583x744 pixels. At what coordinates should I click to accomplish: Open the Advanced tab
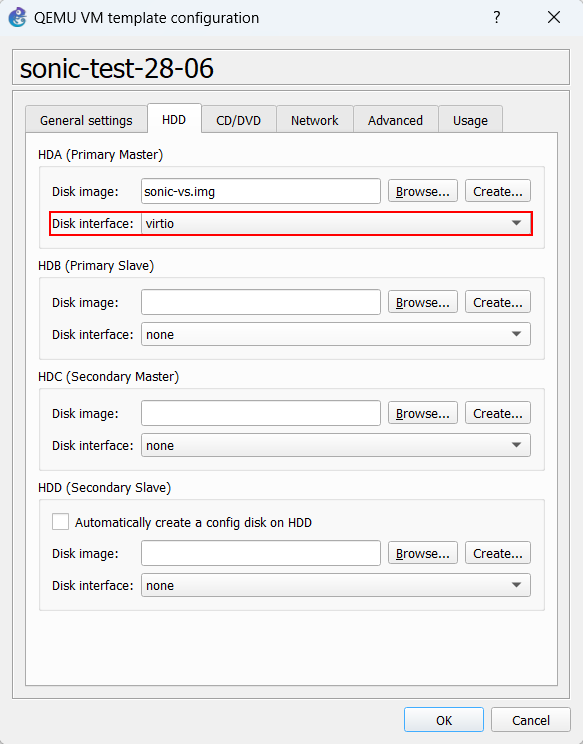[395, 121]
